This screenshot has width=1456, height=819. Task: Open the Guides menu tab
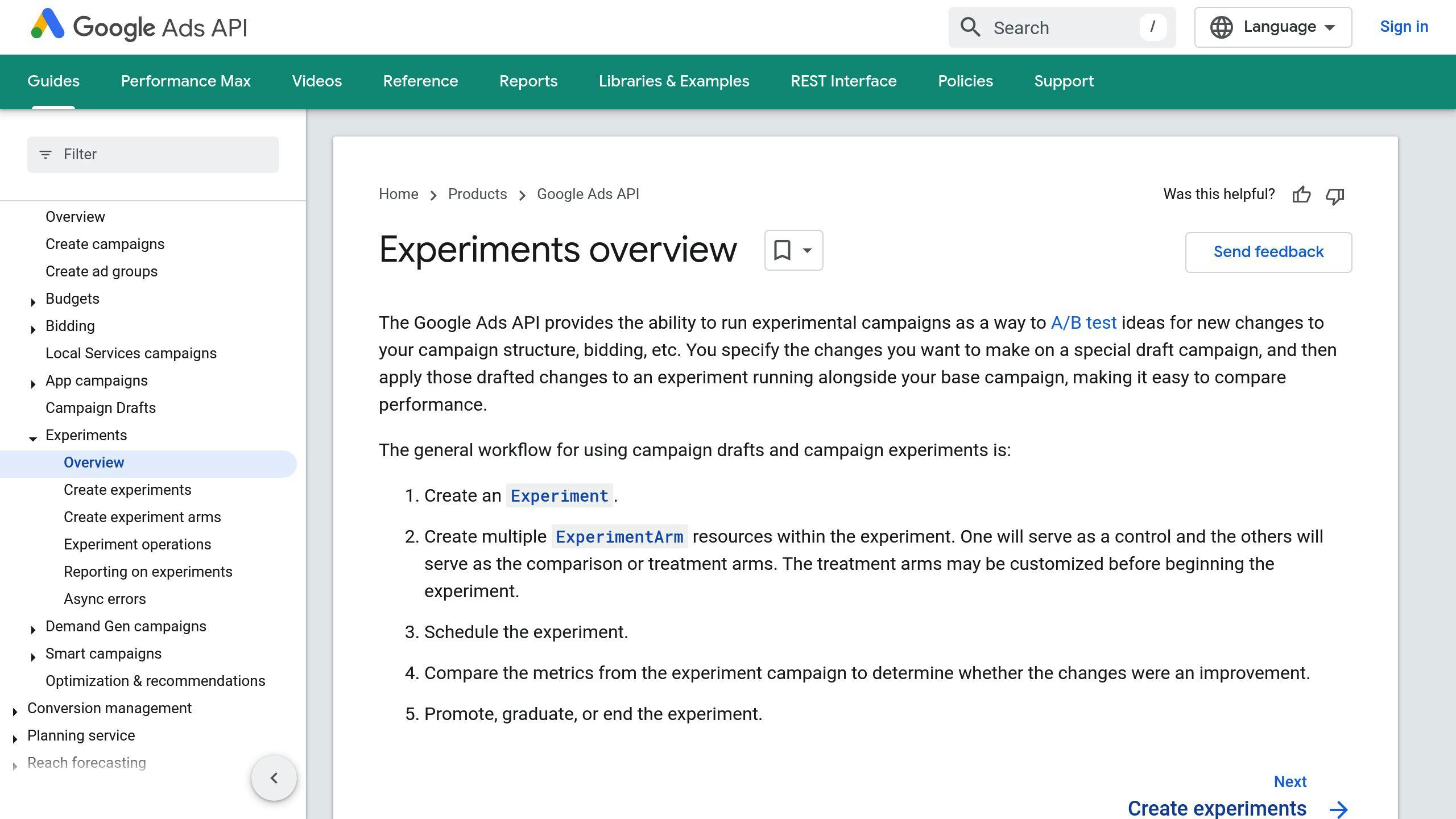(54, 81)
